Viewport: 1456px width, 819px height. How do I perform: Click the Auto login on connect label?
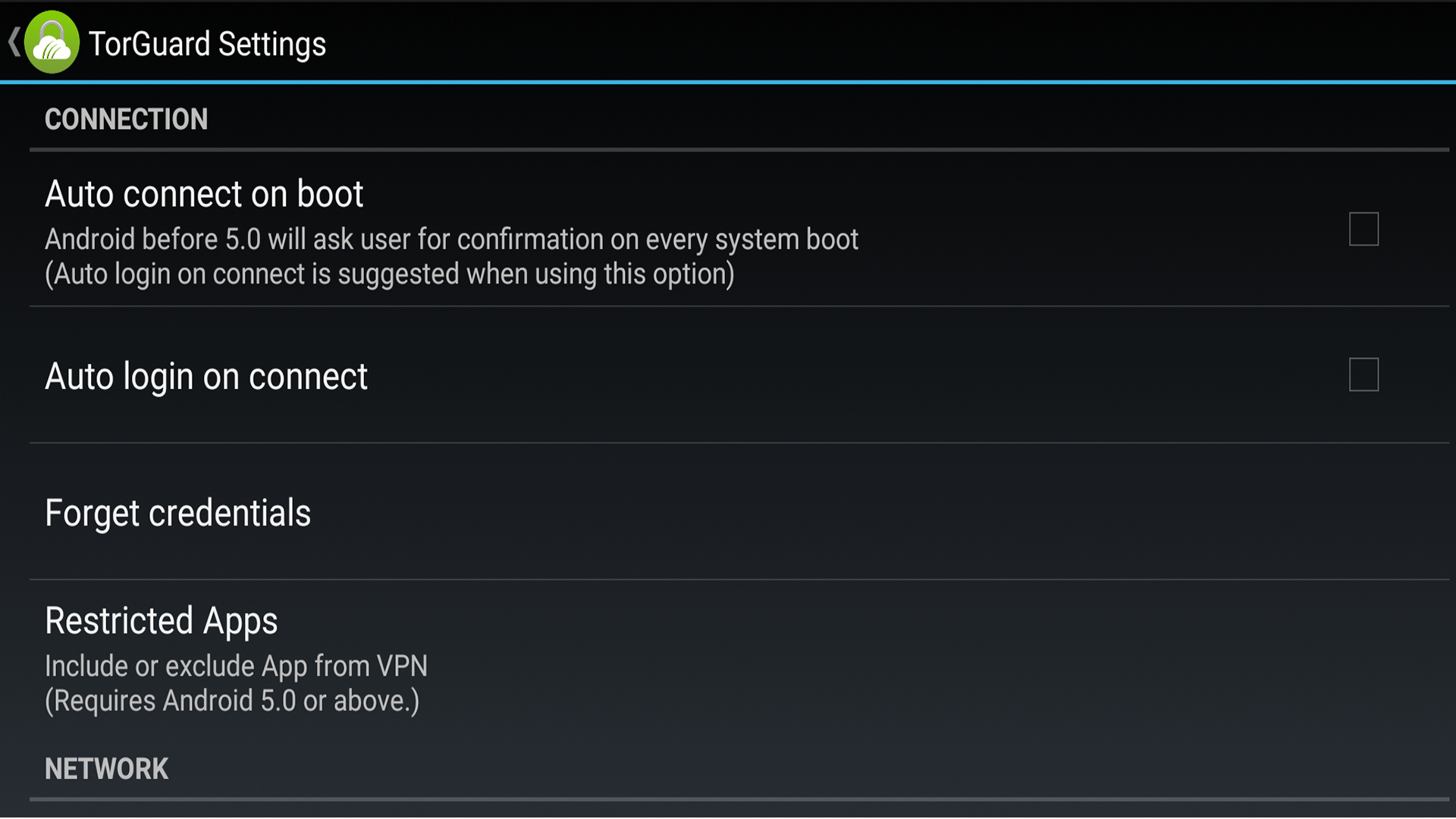point(206,376)
